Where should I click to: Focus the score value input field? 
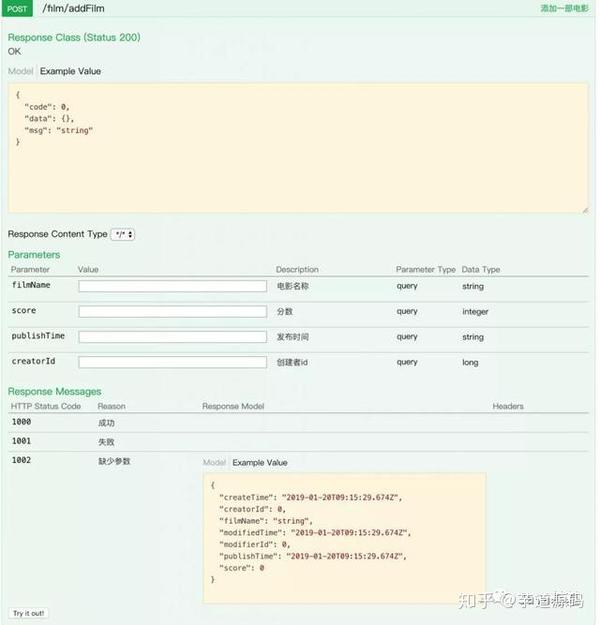click(173, 311)
